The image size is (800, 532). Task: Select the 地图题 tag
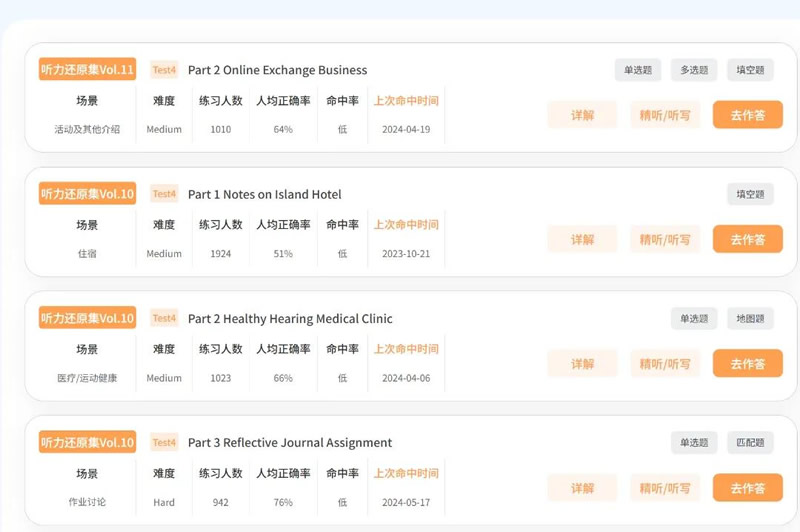tap(750, 318)
